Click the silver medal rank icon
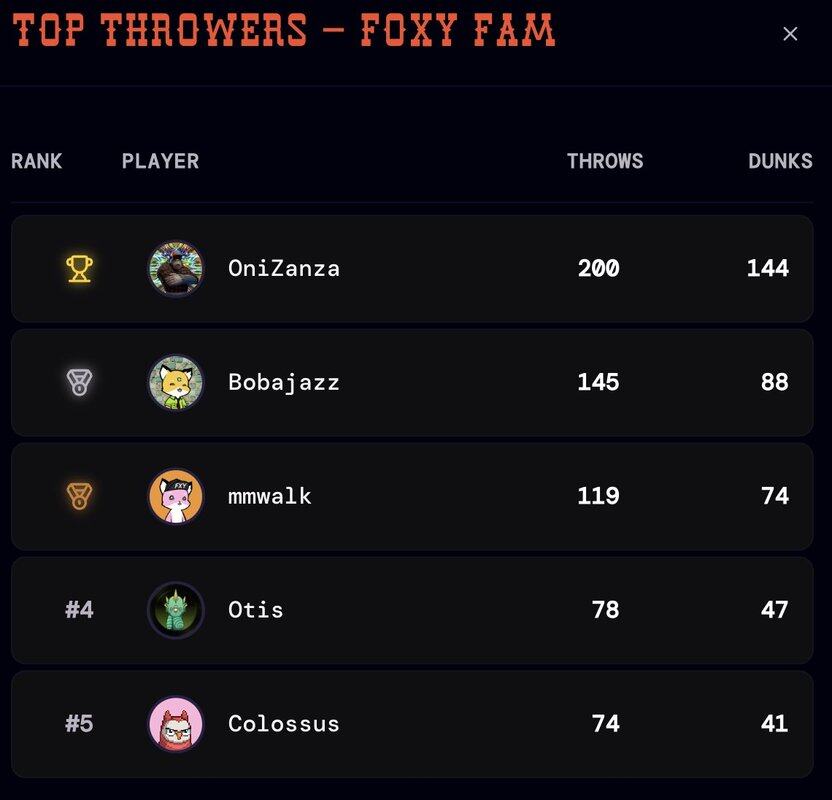Viewport: 832px width, 800px height. point(79,382)
